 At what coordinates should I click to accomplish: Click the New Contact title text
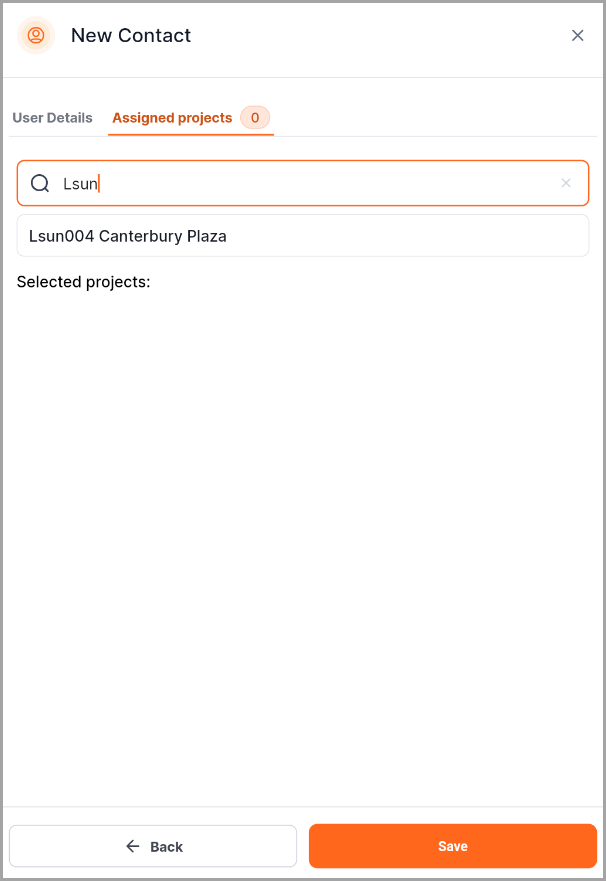(131, 36)
